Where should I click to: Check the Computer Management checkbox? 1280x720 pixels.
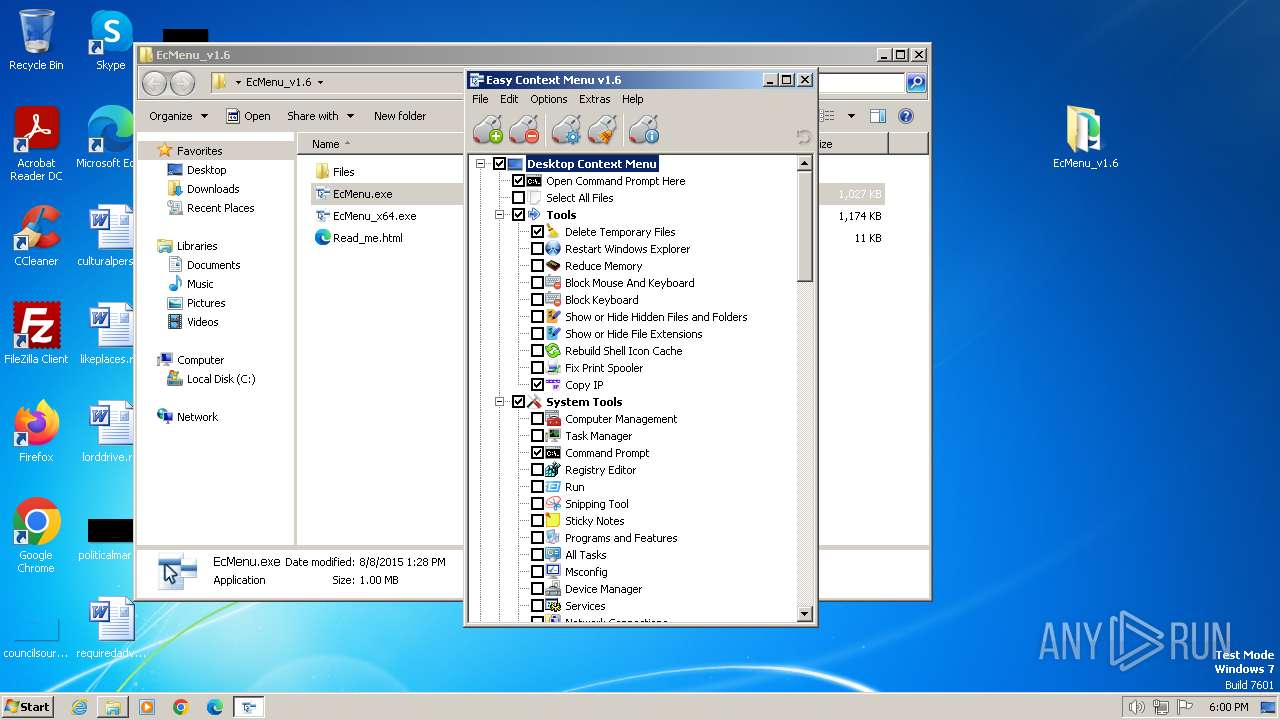[537, 419]
